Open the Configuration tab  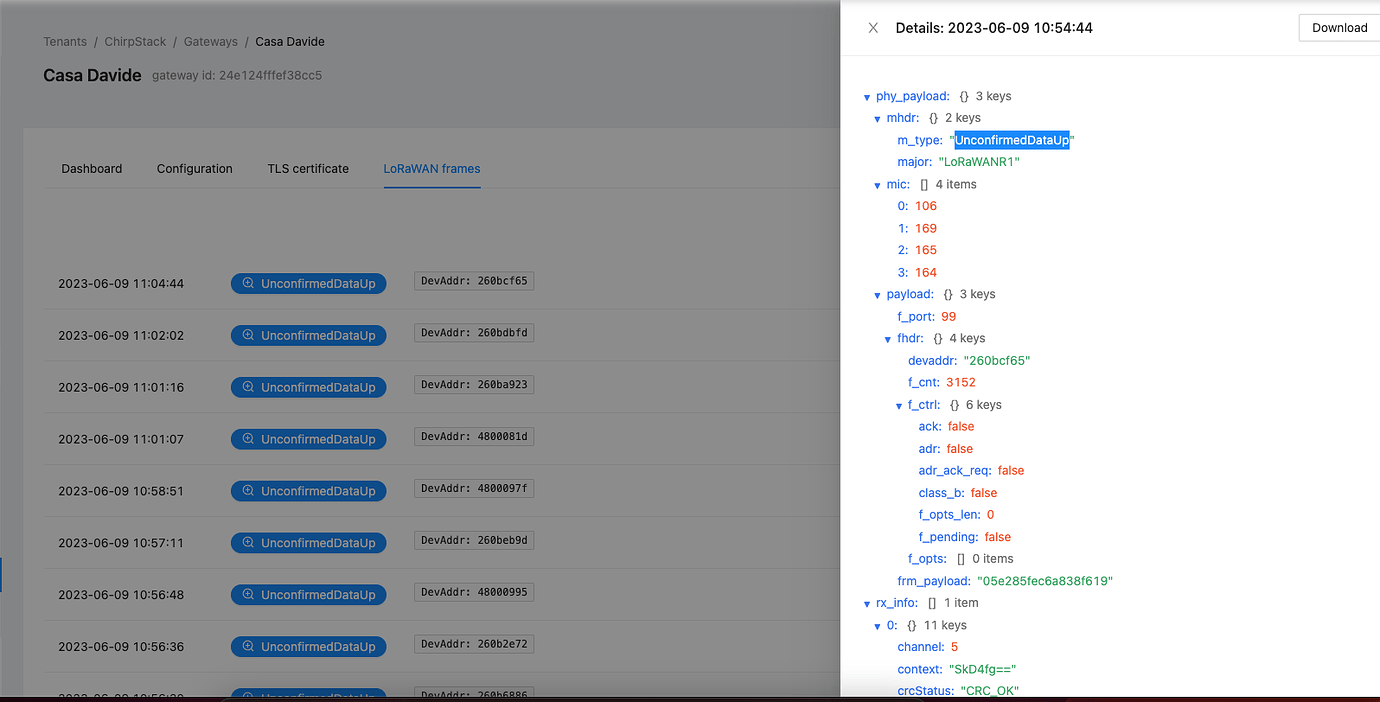pyautogui.click(x=195, y=169)
